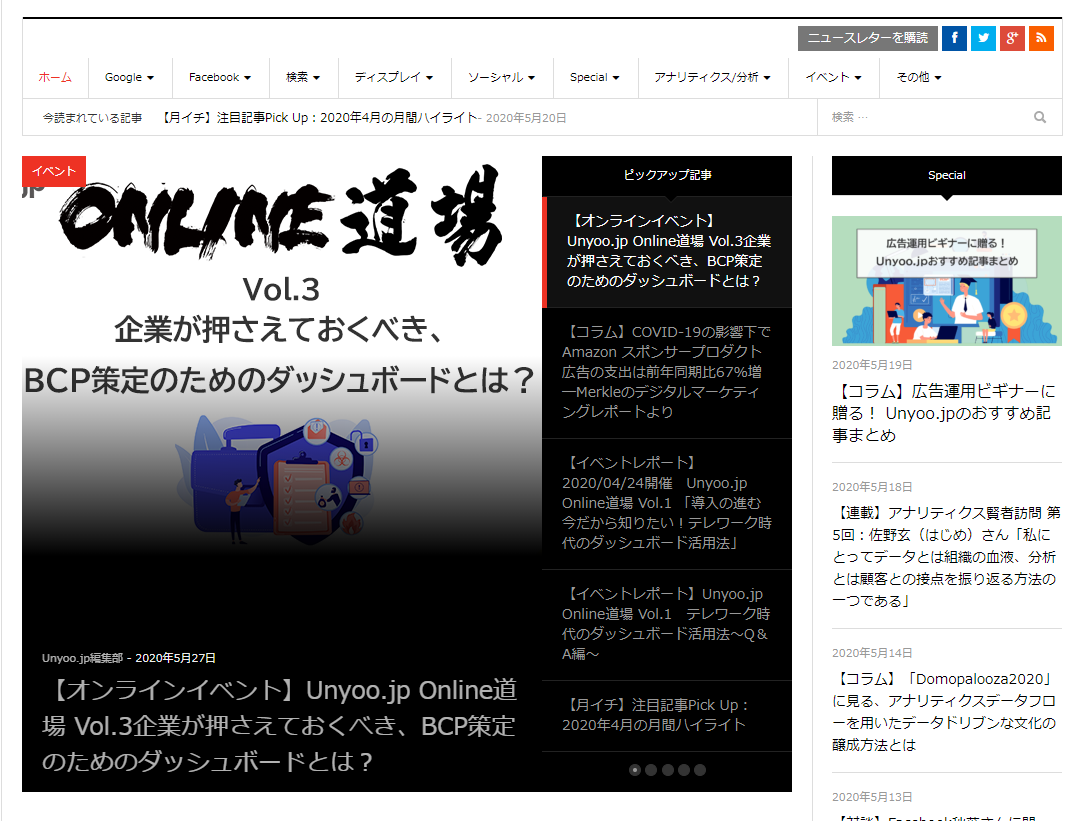This screenshot has height=821, width=1081.
Task: Select the third carousel pagination dot
Action: pos(667,770)
